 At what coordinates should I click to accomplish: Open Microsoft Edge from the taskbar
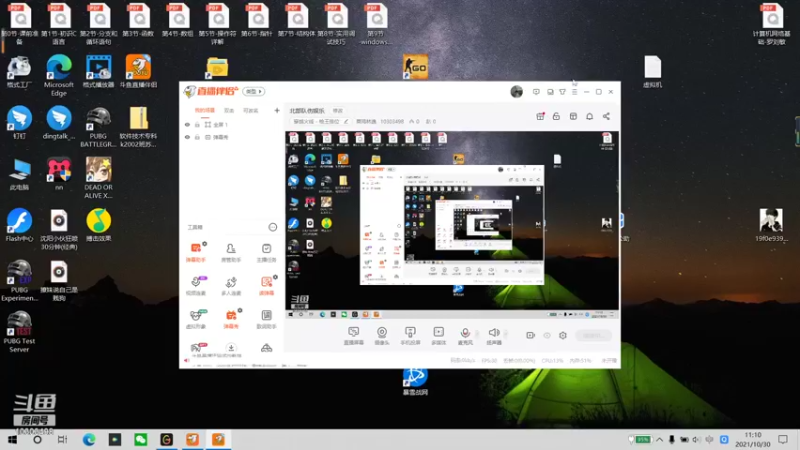(x=89, y=439)
